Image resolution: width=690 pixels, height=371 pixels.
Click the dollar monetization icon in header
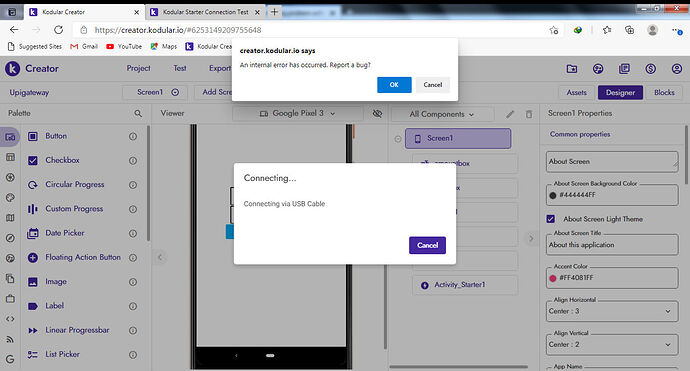click(650, 69)
